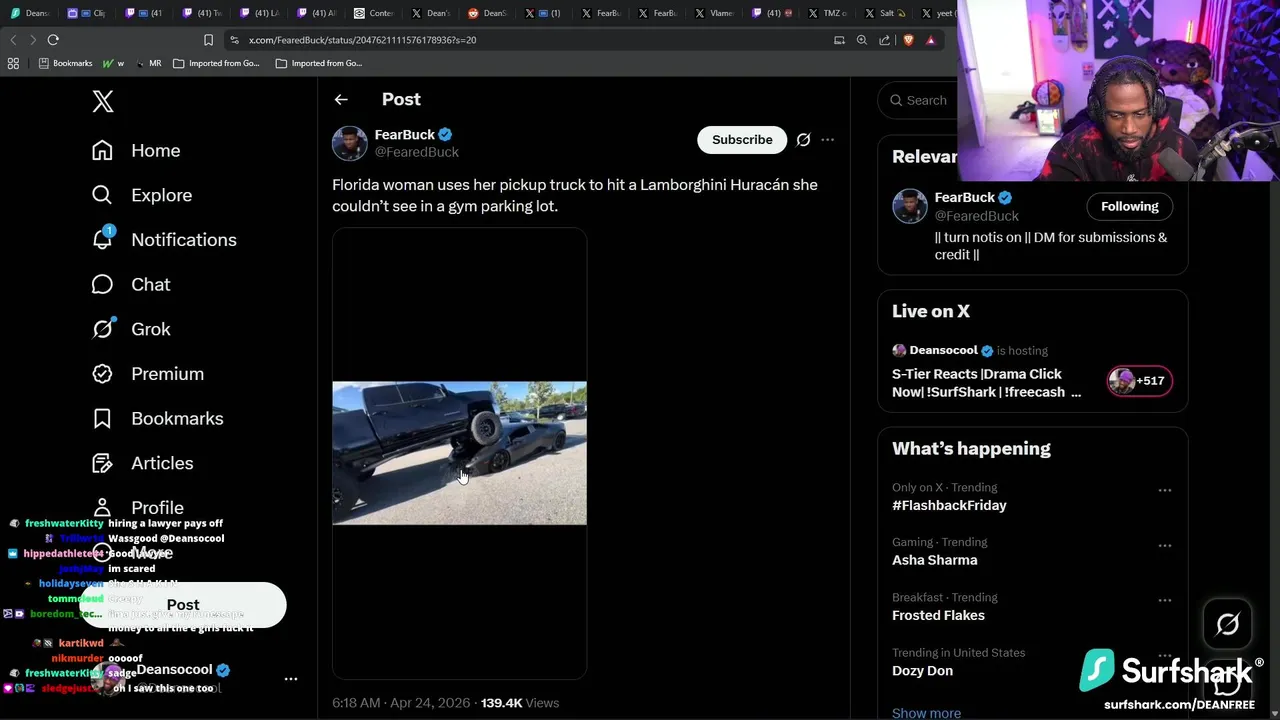This screenshot has height=720, width=1280.
Task: Go back using the Post arrow
Action: 341,100
